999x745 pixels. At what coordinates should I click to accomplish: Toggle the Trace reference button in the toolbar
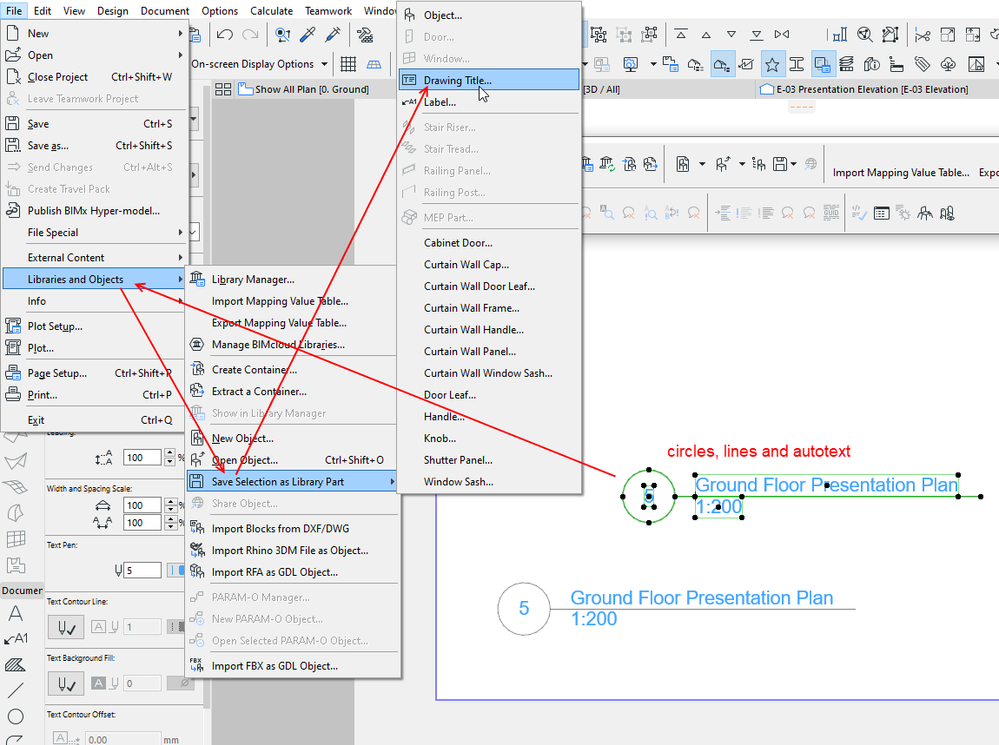(822, 64)
